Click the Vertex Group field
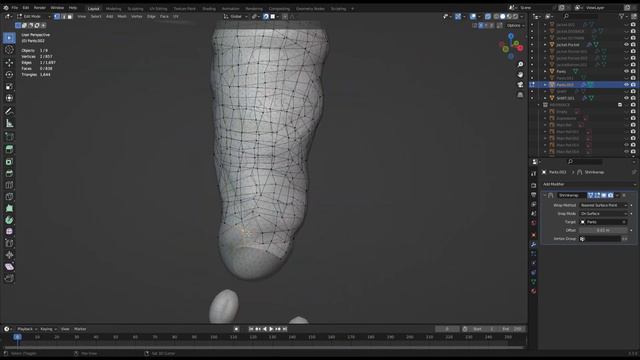 pos(600,239)
